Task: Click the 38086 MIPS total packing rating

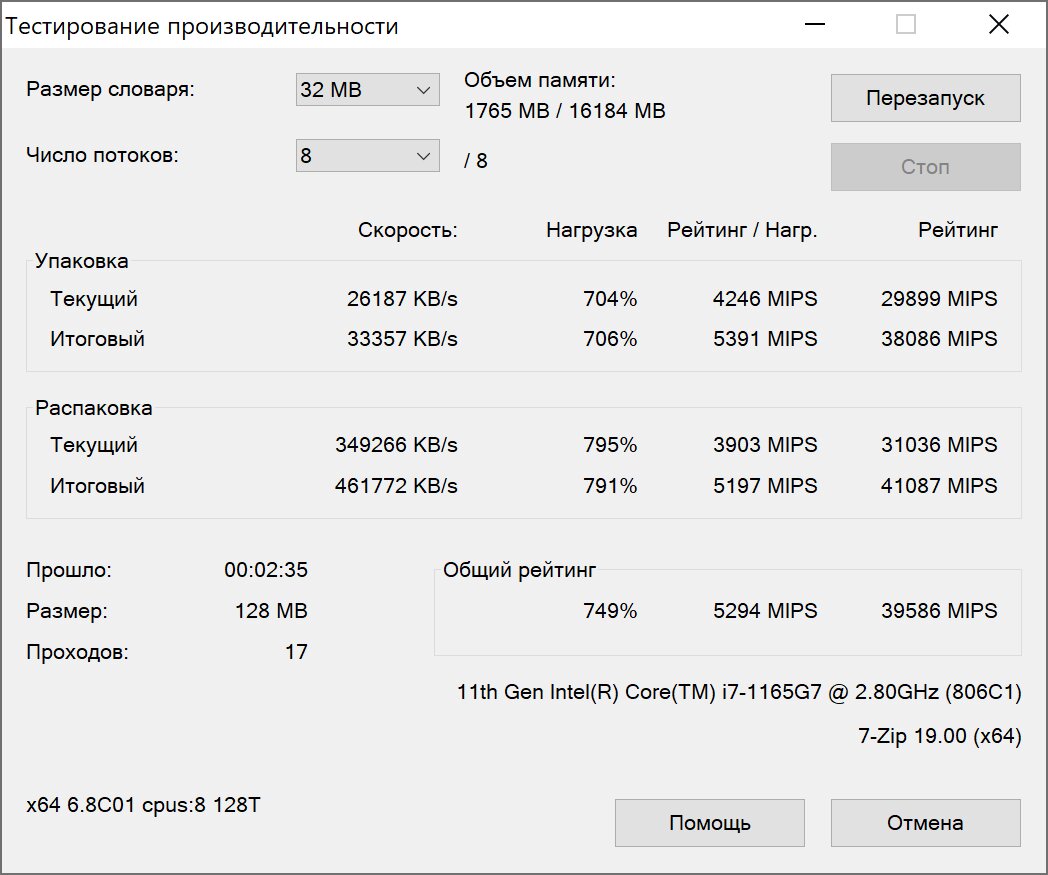Action: pyautogui.click(x=938, y=339)
